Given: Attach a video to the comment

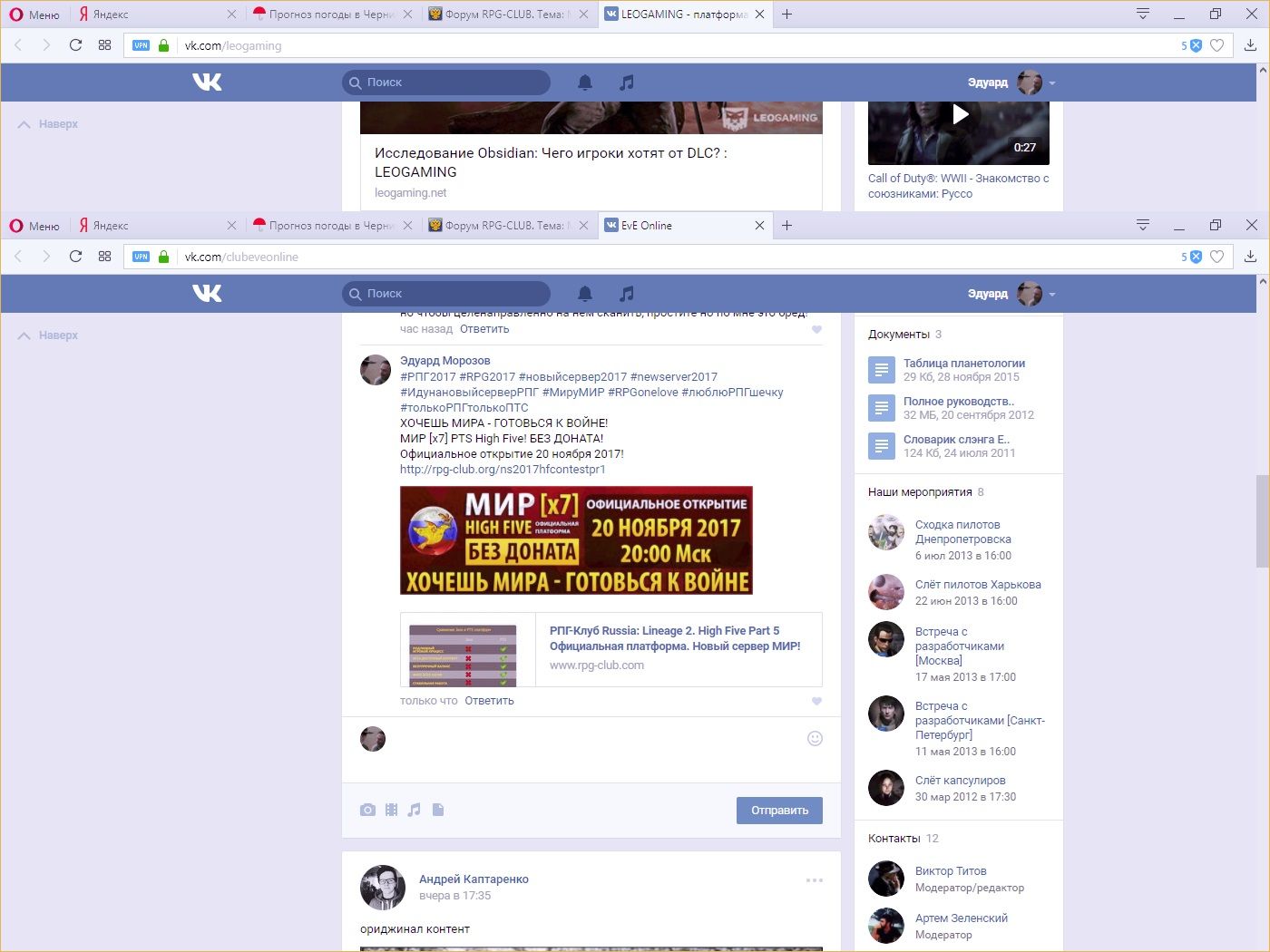Looking at the screenshot, I should pyautogui.click(x=391, y=810).
